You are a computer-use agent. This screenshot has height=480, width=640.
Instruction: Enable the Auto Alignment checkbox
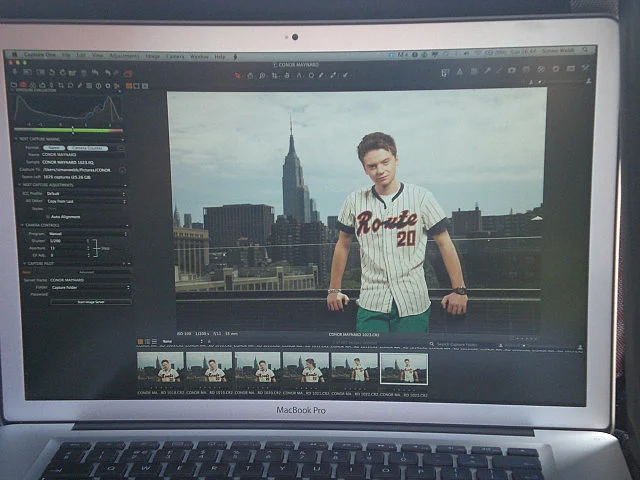click(48, 217)
